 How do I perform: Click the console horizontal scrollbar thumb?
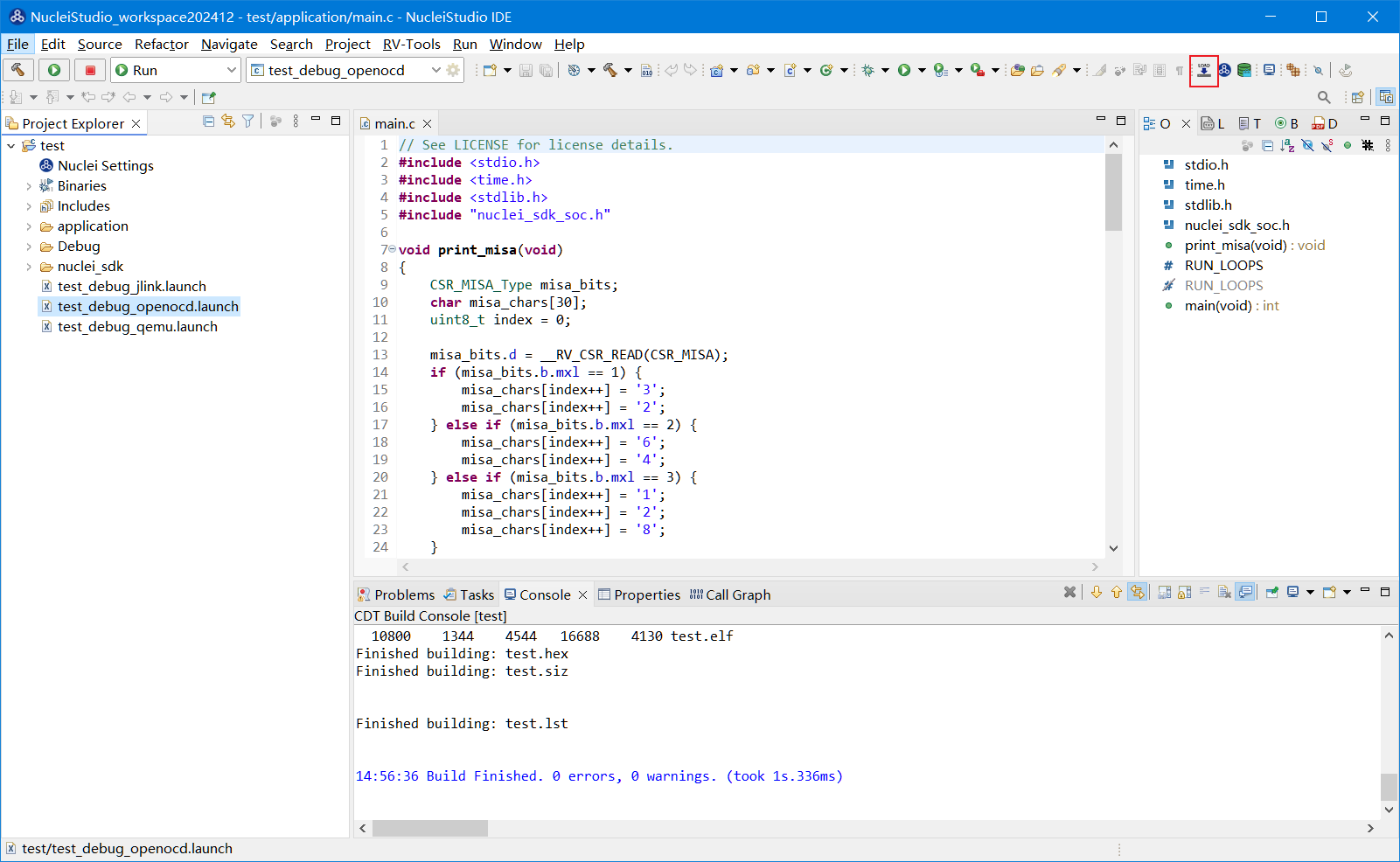(x=429, y=828)
